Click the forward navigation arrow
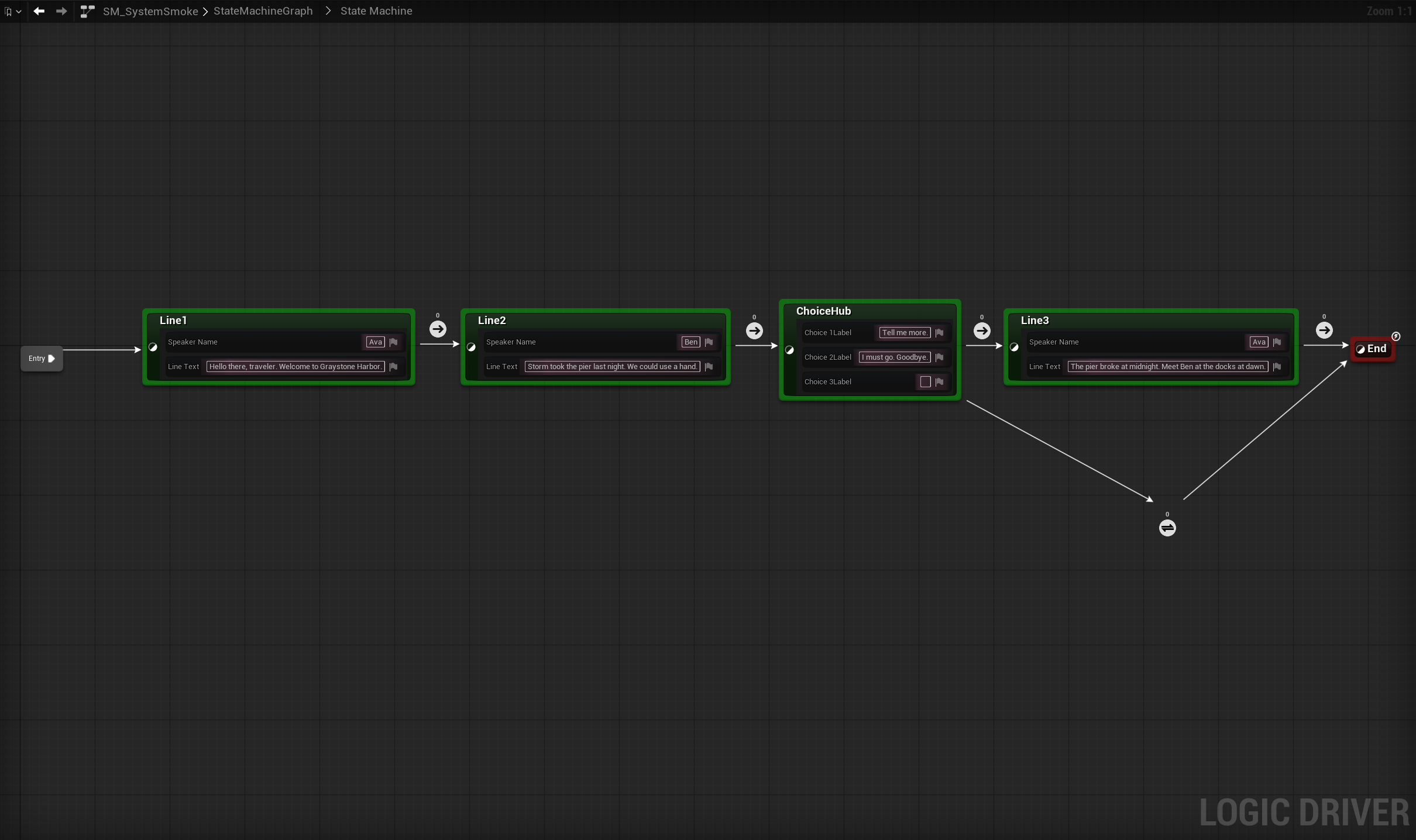1416x840 pixels. coord(61,11)
